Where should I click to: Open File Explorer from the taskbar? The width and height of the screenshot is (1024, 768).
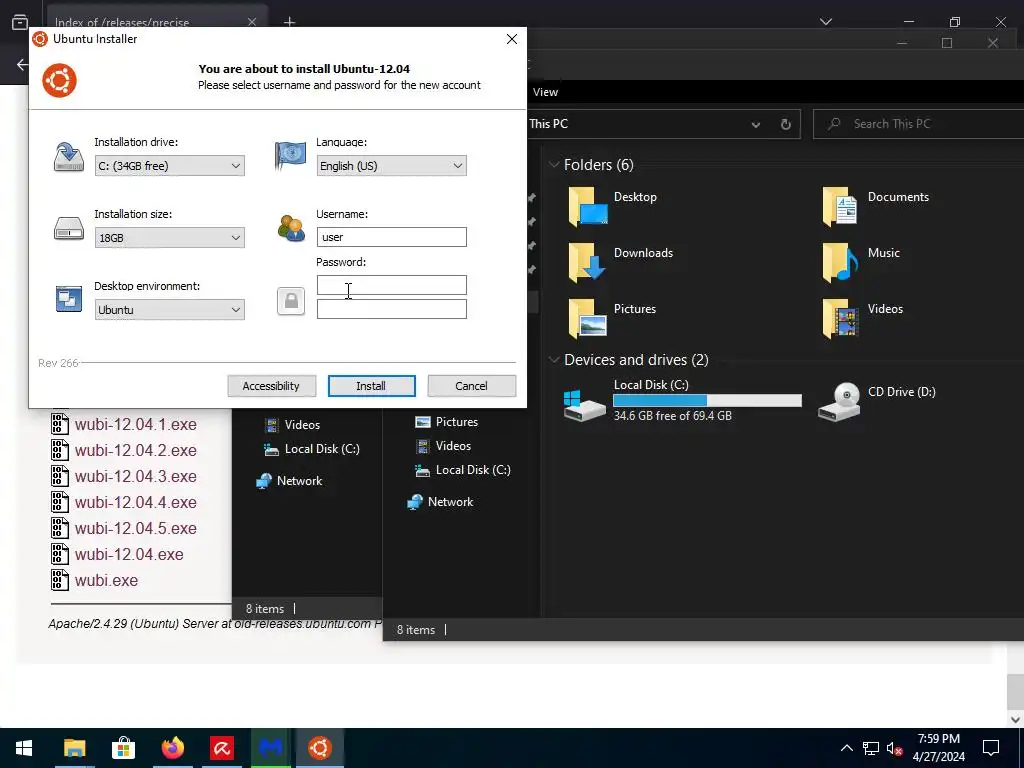pyautogui.click(x=74, y=748)
